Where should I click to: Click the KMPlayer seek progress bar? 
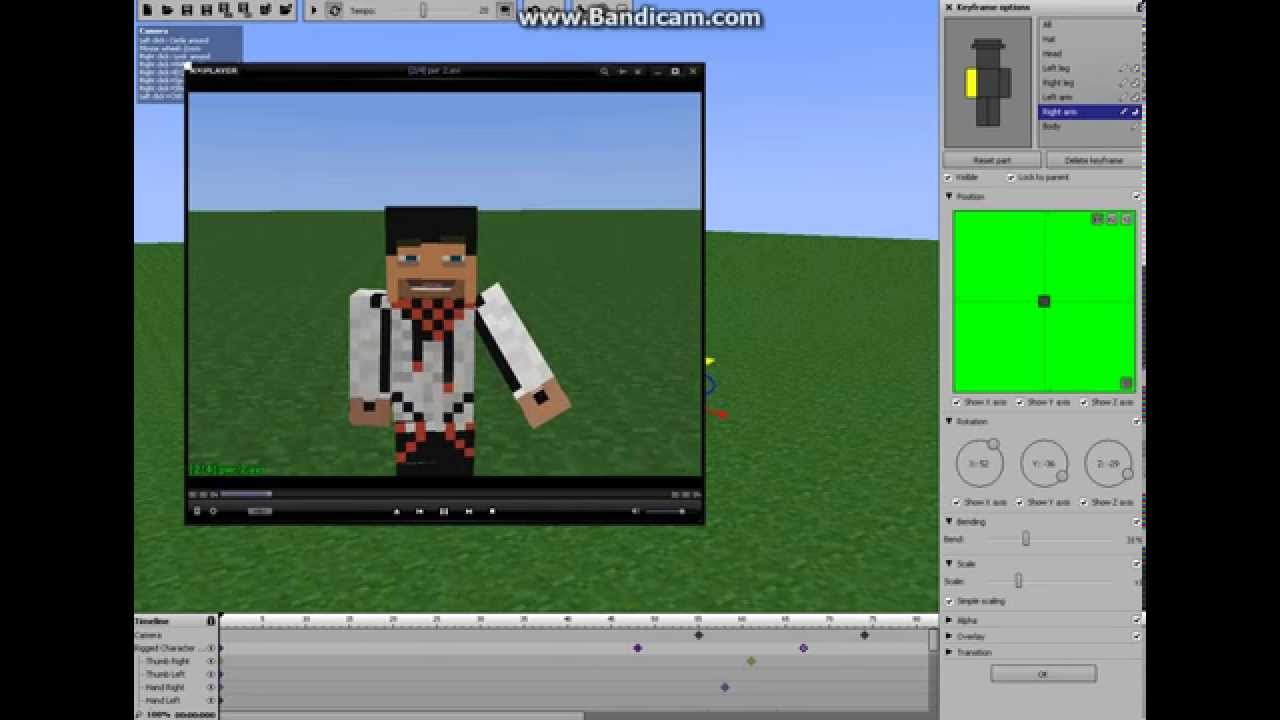click(x=445, y=494)
